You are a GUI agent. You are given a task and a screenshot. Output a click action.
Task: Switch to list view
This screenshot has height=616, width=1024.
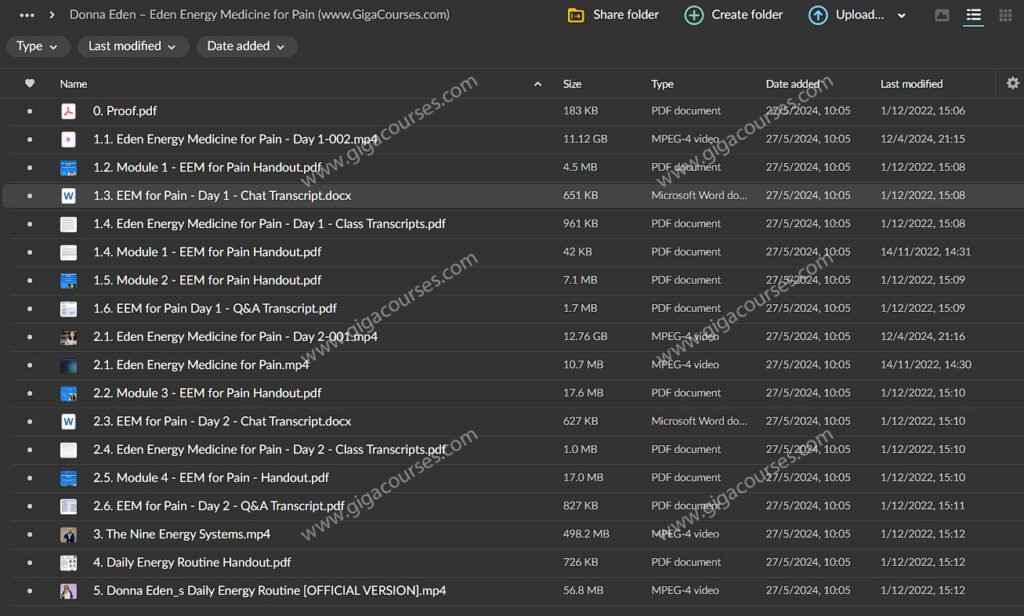(x=973, y=15)
